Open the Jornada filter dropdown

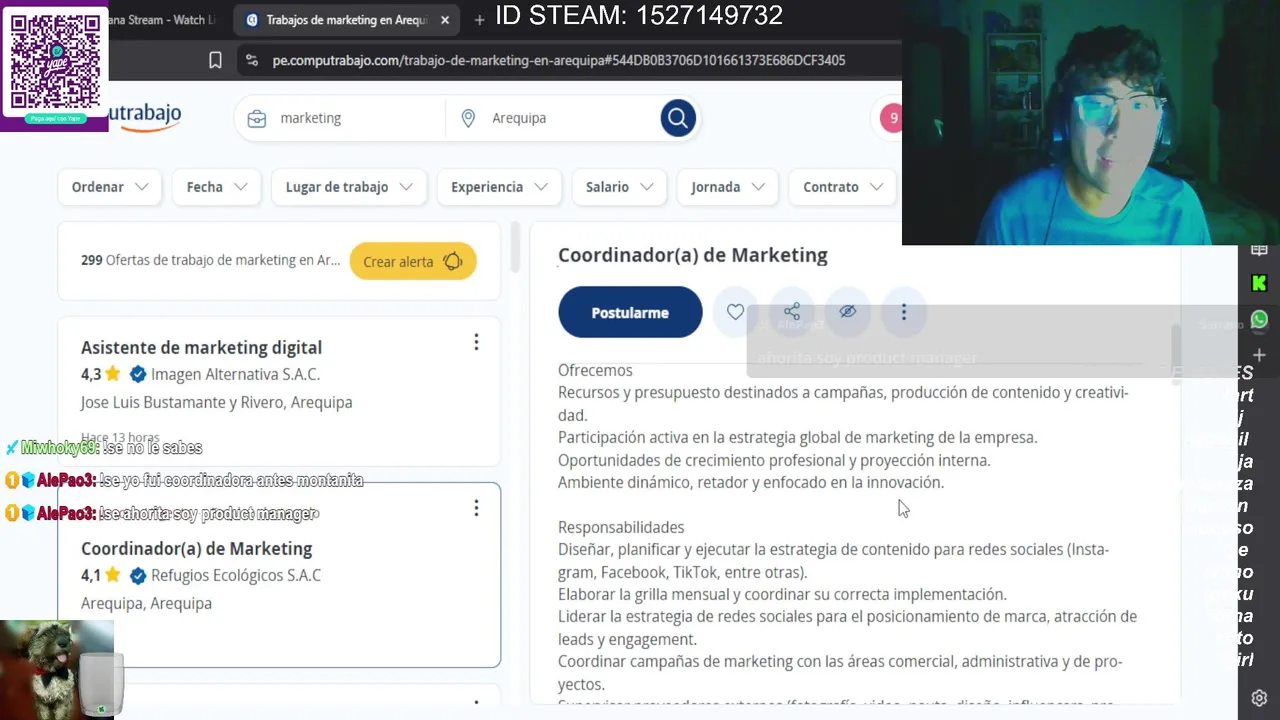point(727,187)
